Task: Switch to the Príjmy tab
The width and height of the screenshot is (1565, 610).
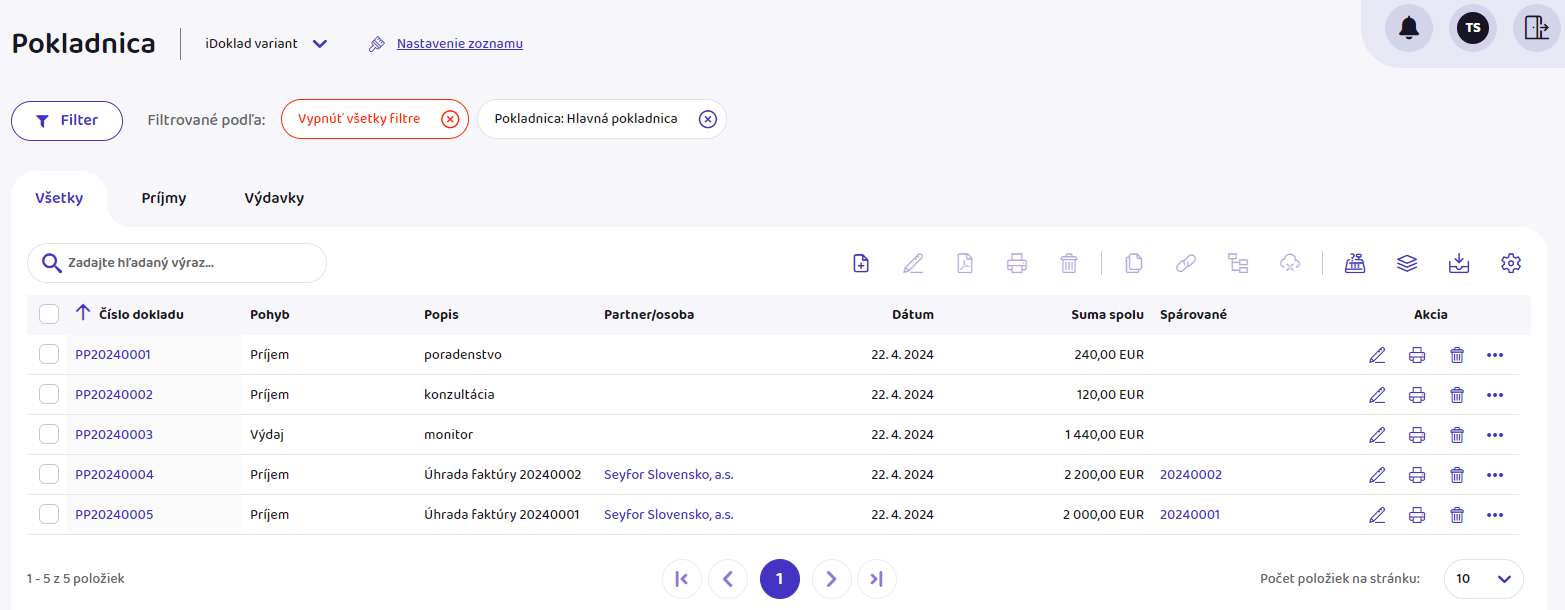Action: point(164,198)
